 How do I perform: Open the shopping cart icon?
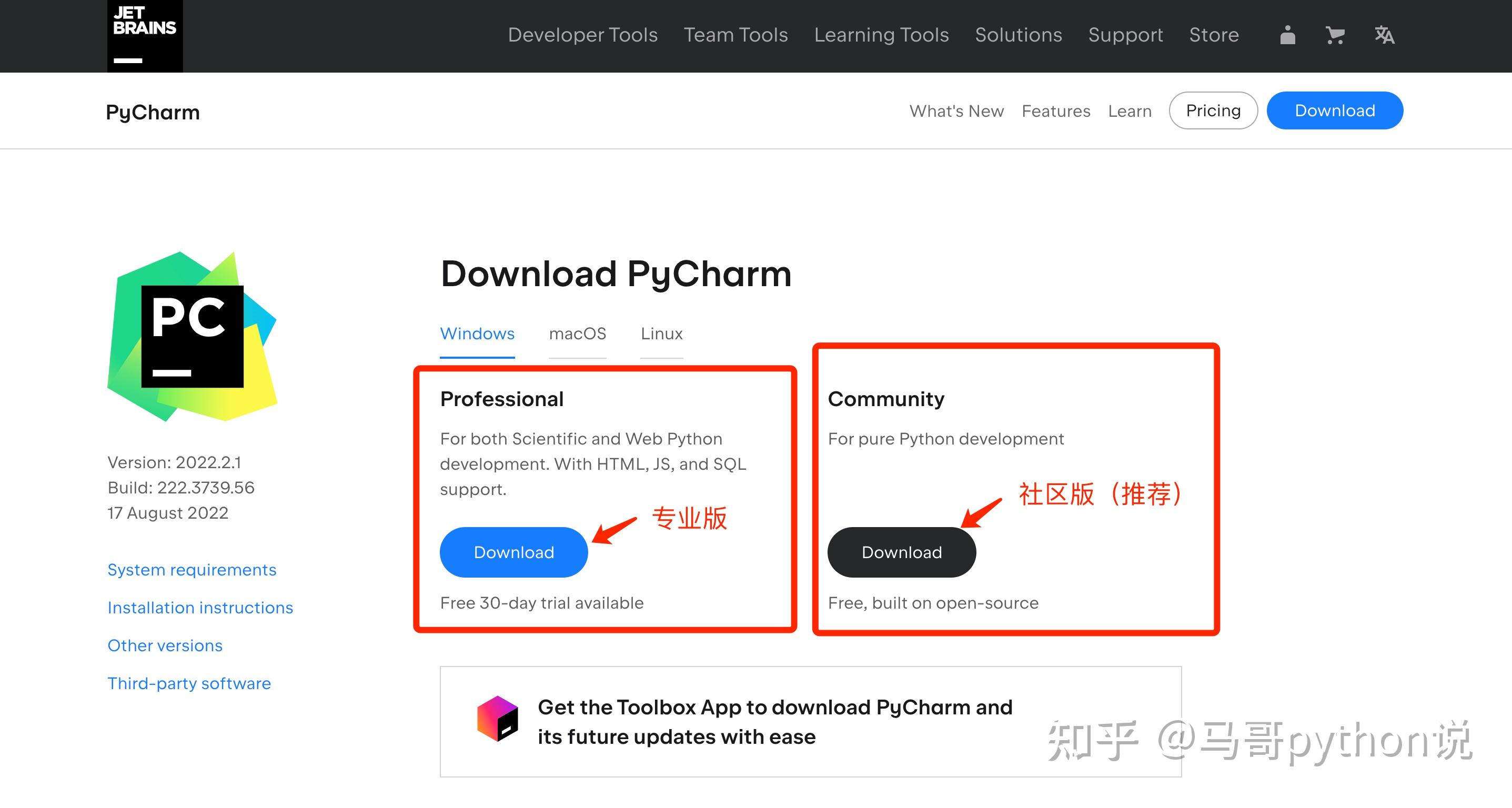1335,35
